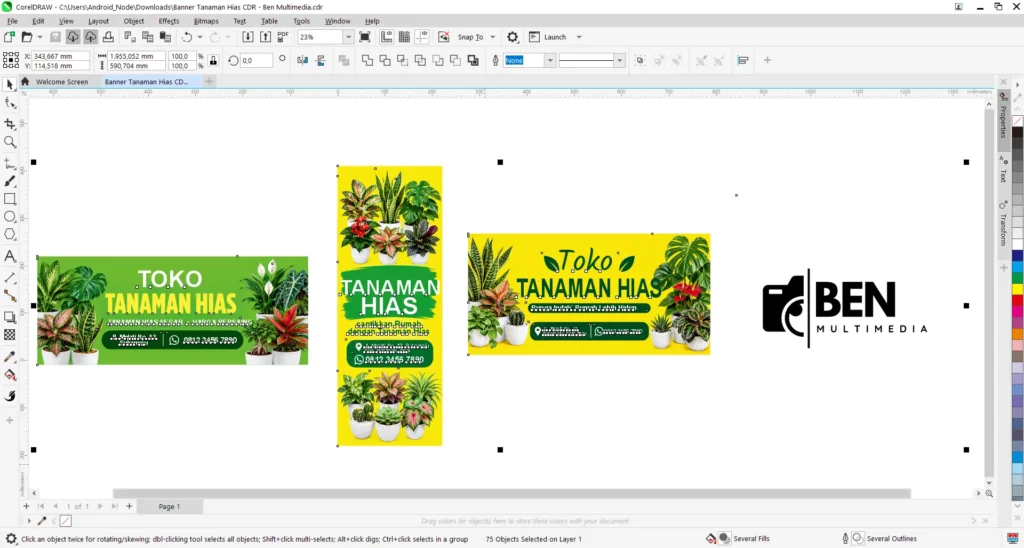Click the Export icon
The width and height of the screenshot is (1024, 548).
(x=265, y=37)
